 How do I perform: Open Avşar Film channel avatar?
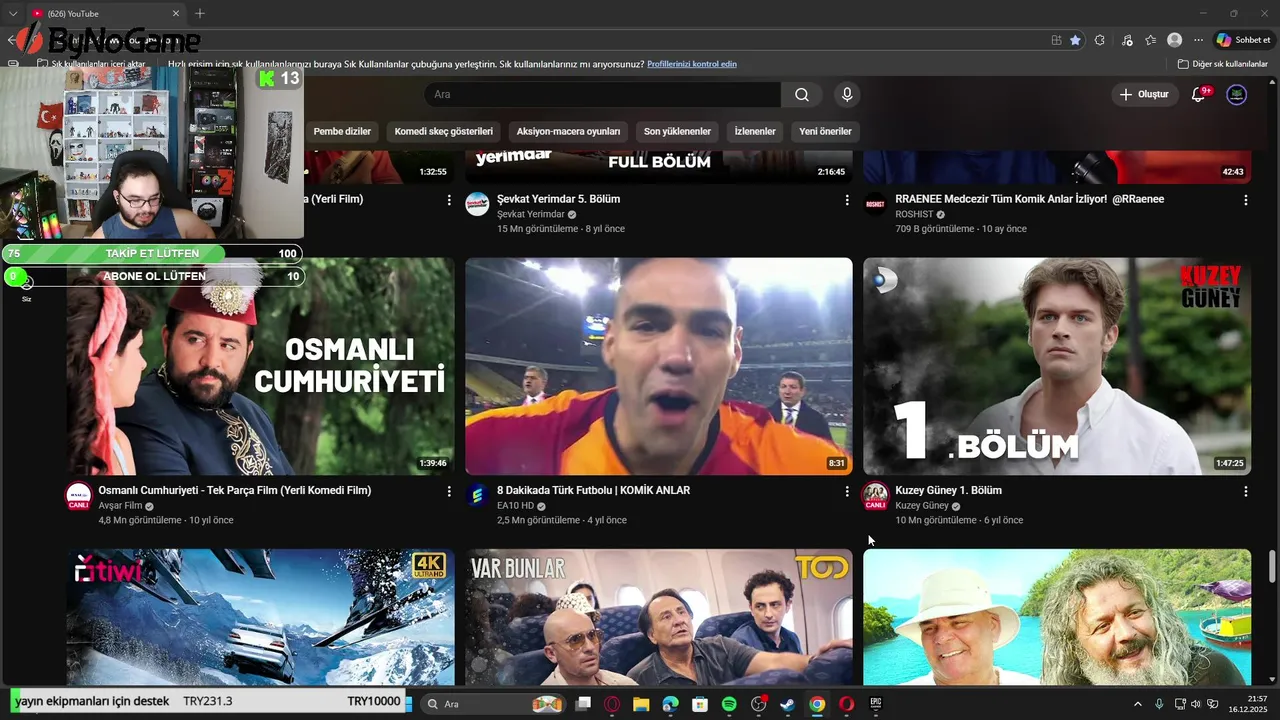pyautogui.click(x=78, y=496)
